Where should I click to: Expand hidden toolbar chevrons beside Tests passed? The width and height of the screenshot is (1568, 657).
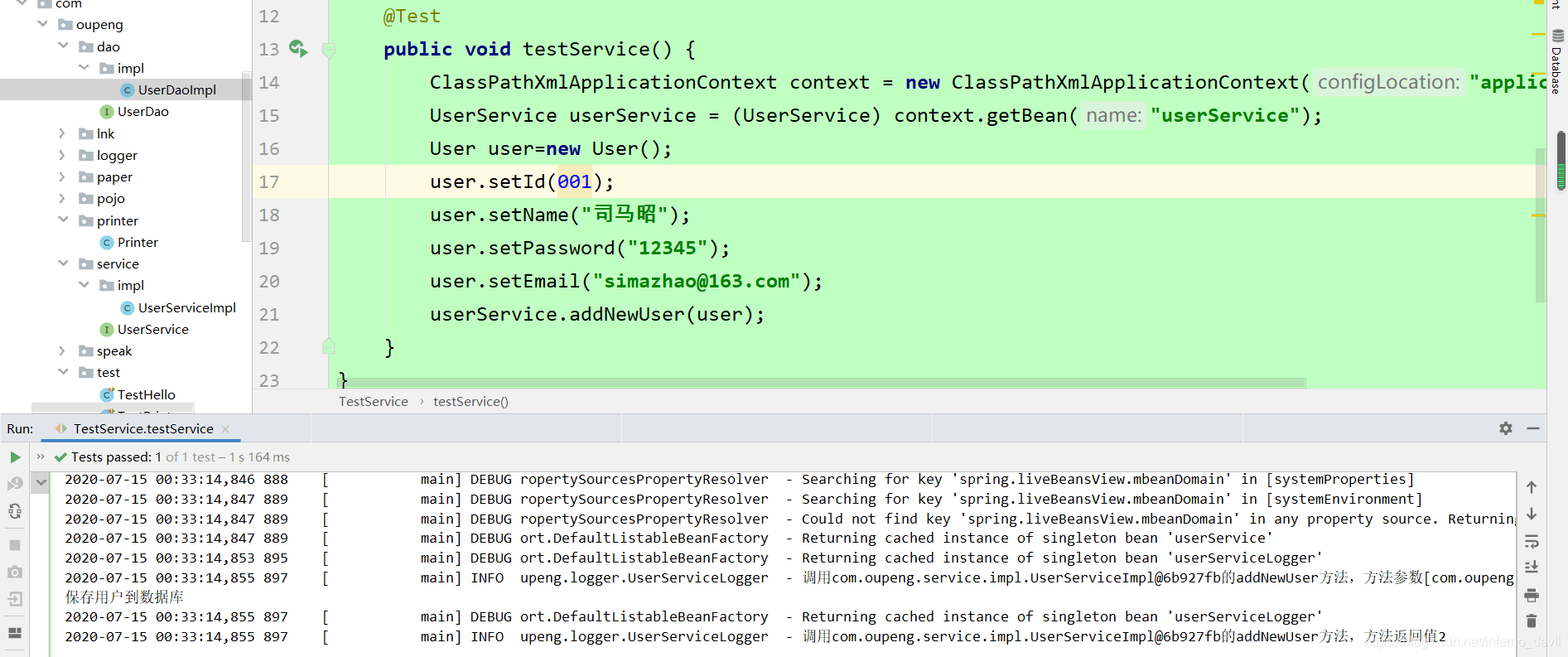41,457
